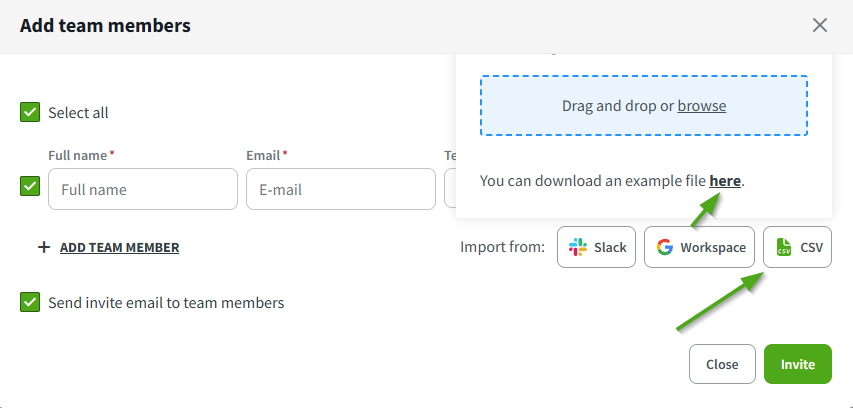
Task: Click the green CSV file icon
Action: tap(784, 247)
